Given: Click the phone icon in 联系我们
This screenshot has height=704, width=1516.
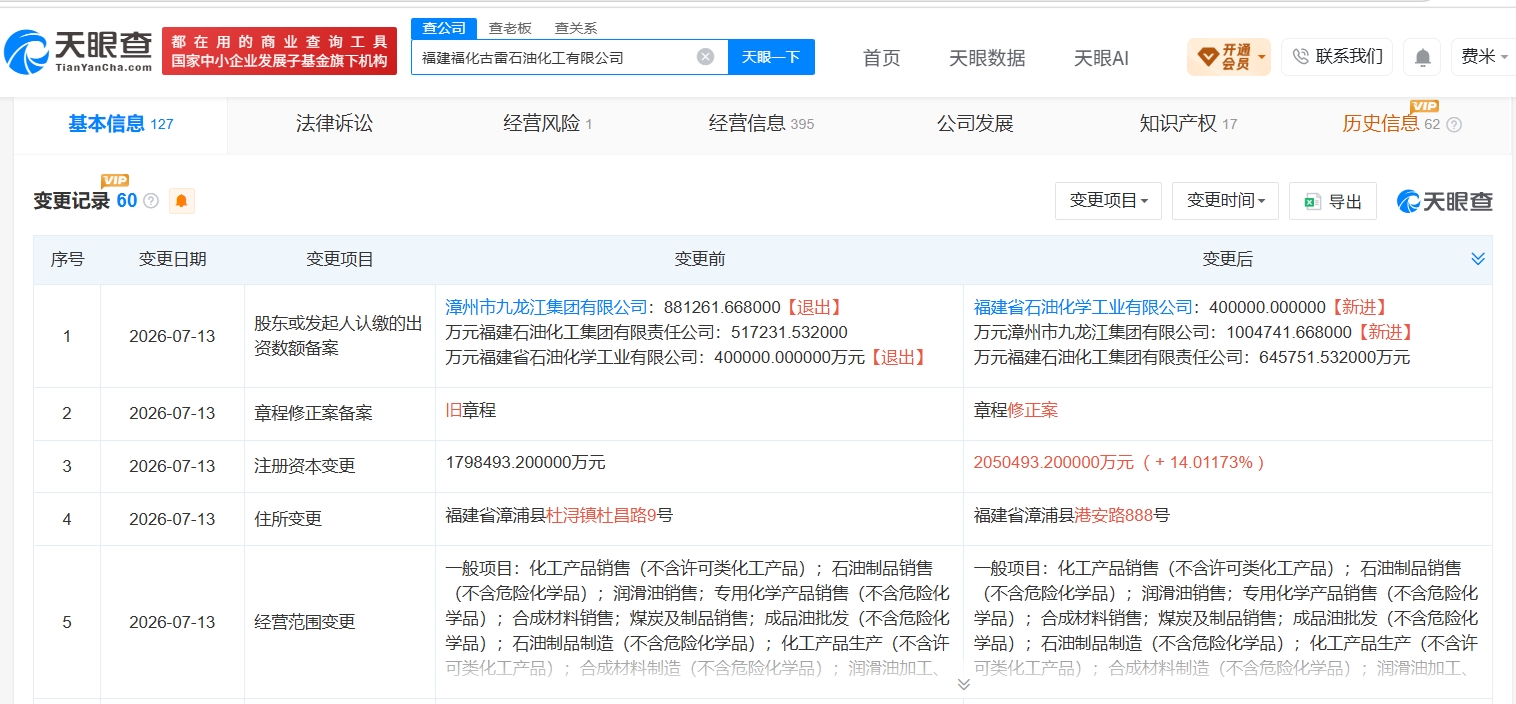Looking at the screenshot, I should point(1300,57).
